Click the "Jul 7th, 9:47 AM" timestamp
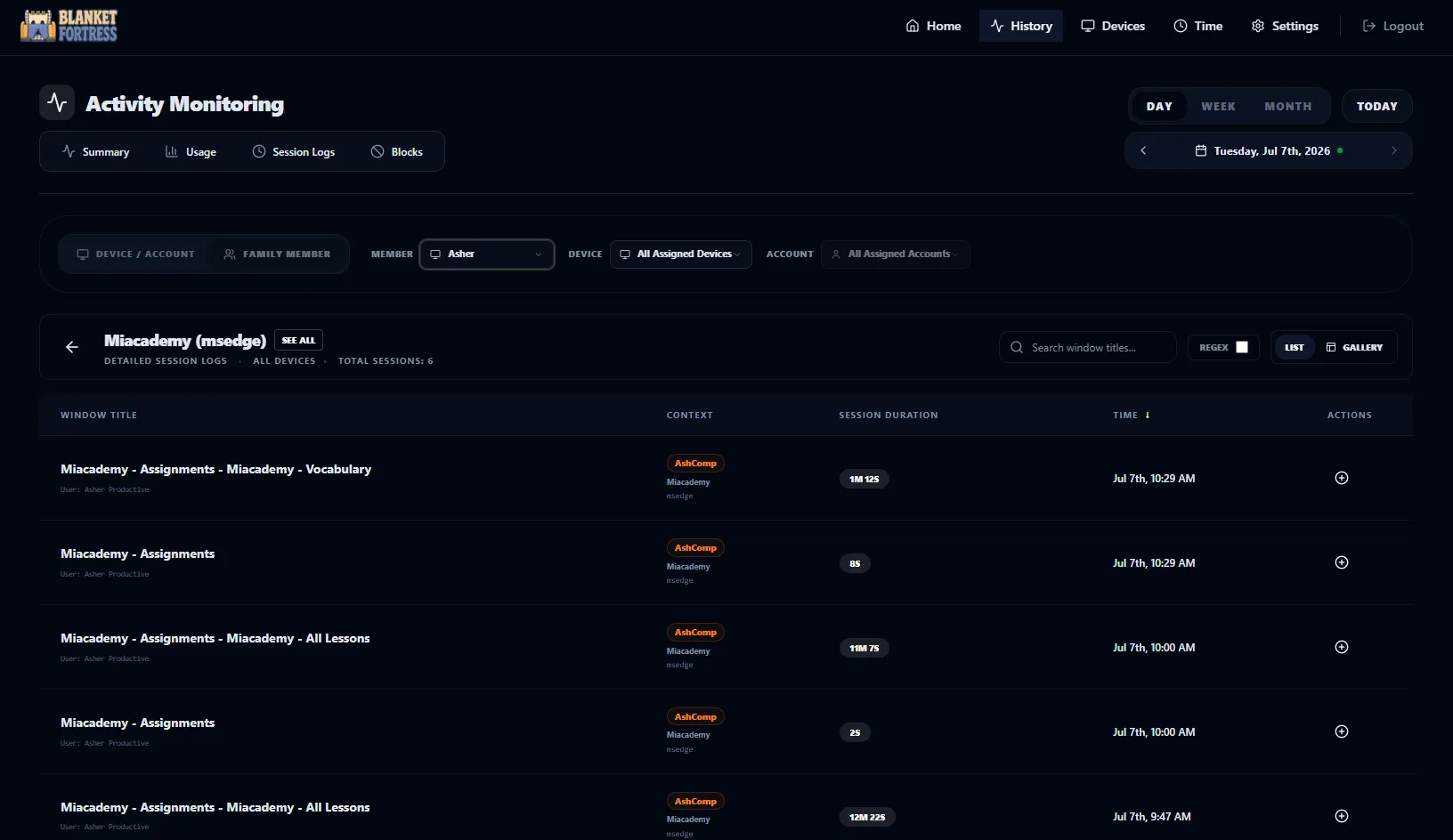The width and height of the screenshot is (1453, 840). tap(1152, 816)
